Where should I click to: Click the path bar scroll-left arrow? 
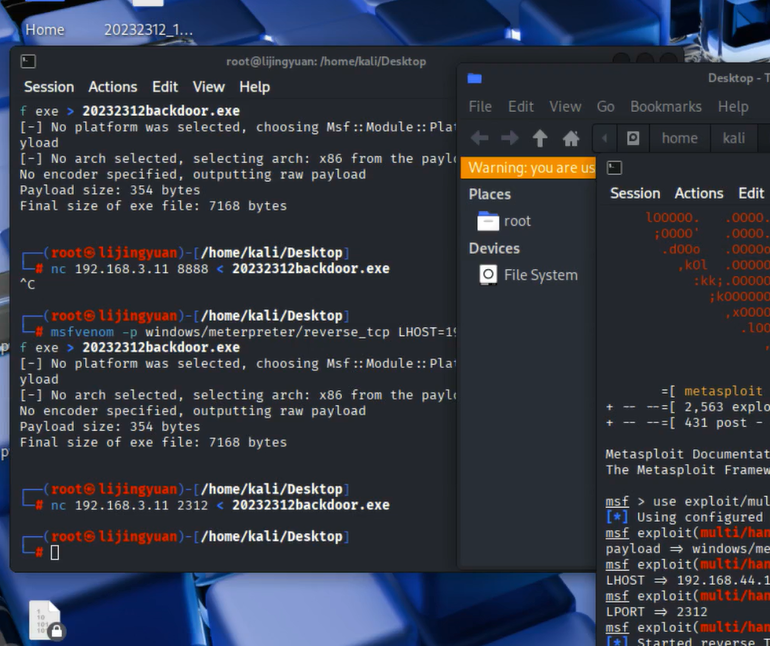[x=605, y=139]
